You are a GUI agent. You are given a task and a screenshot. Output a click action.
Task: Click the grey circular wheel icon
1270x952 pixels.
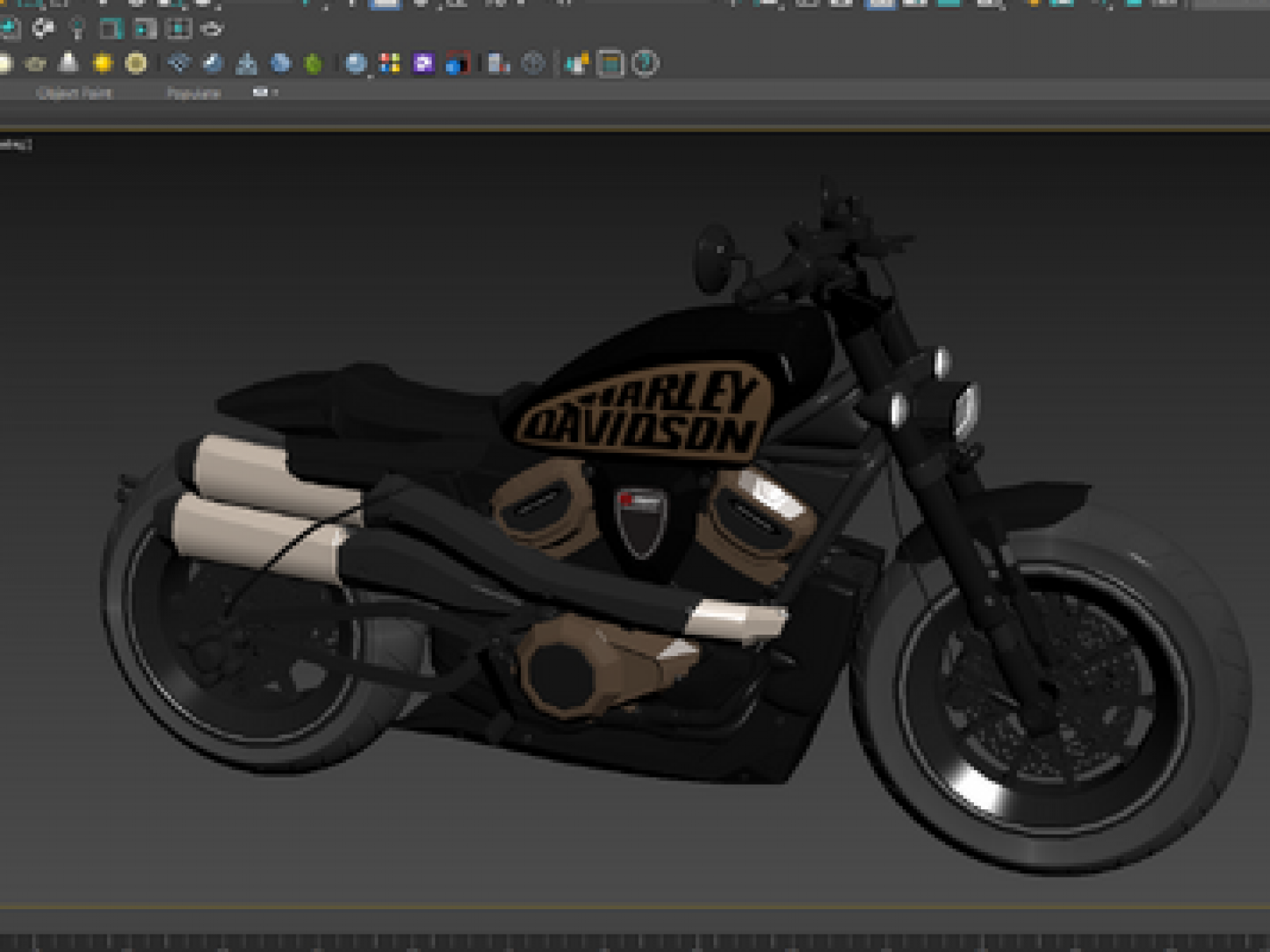click(533, 63)
